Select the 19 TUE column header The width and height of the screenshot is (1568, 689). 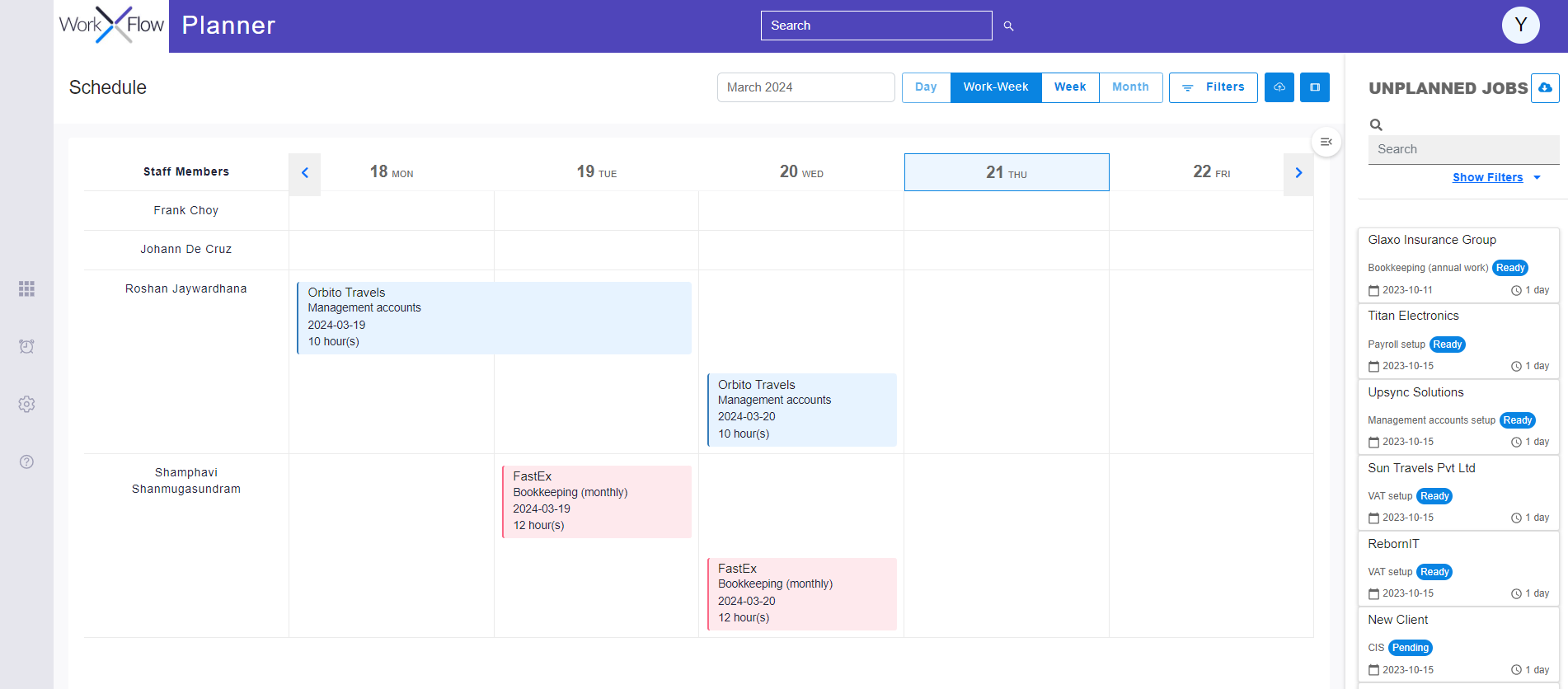pyautogui.click(x=597, y=172)
